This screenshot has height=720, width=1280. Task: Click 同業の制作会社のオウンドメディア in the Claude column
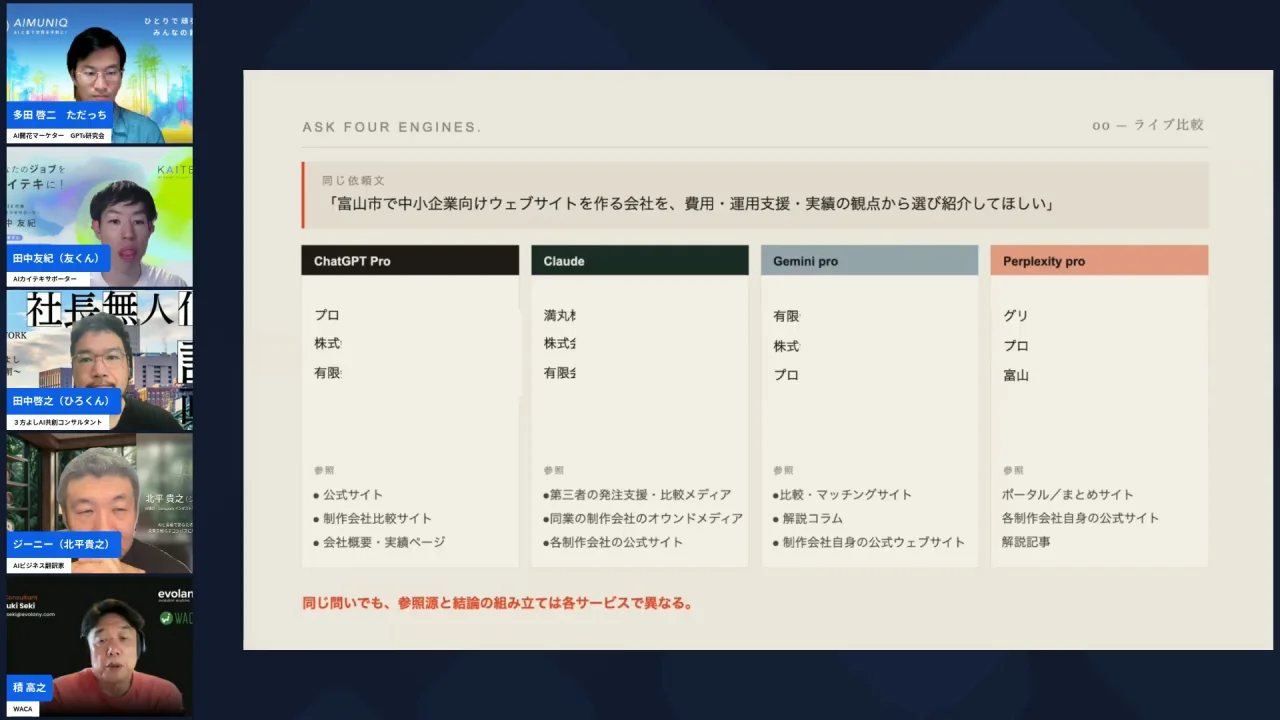644,519
